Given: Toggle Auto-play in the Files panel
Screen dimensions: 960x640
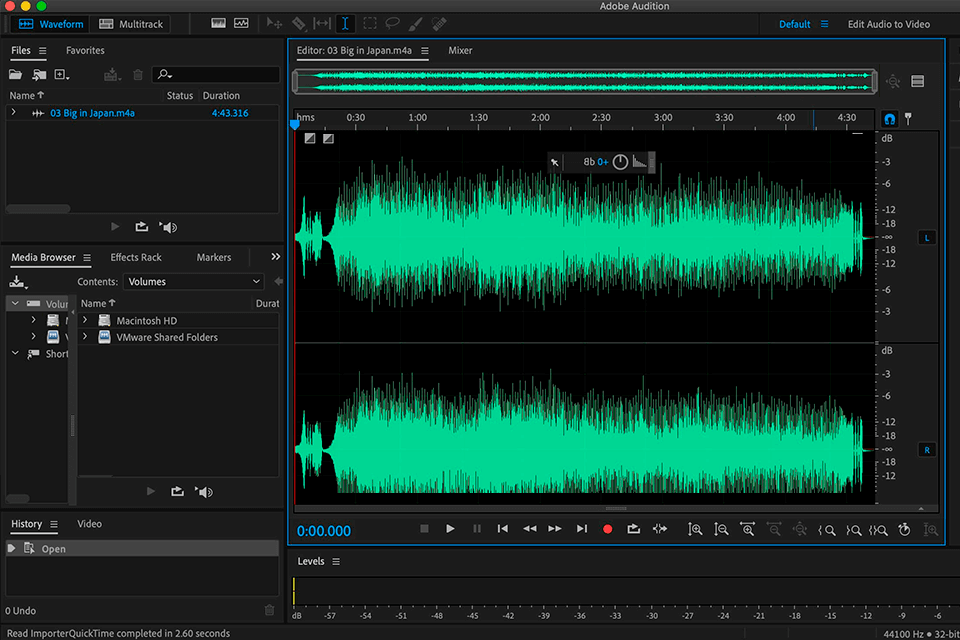Looking at the screenshot, I should (168, 227).
